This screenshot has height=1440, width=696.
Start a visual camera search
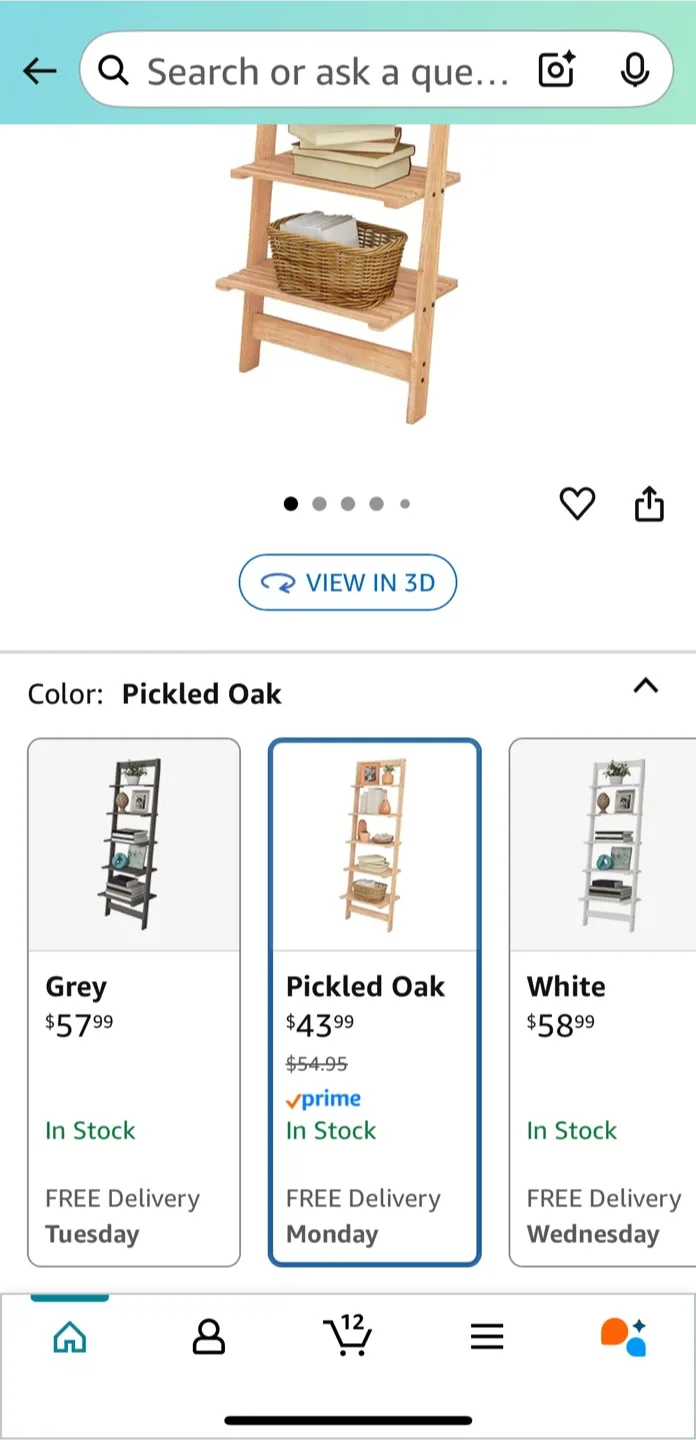pos(556,70)
